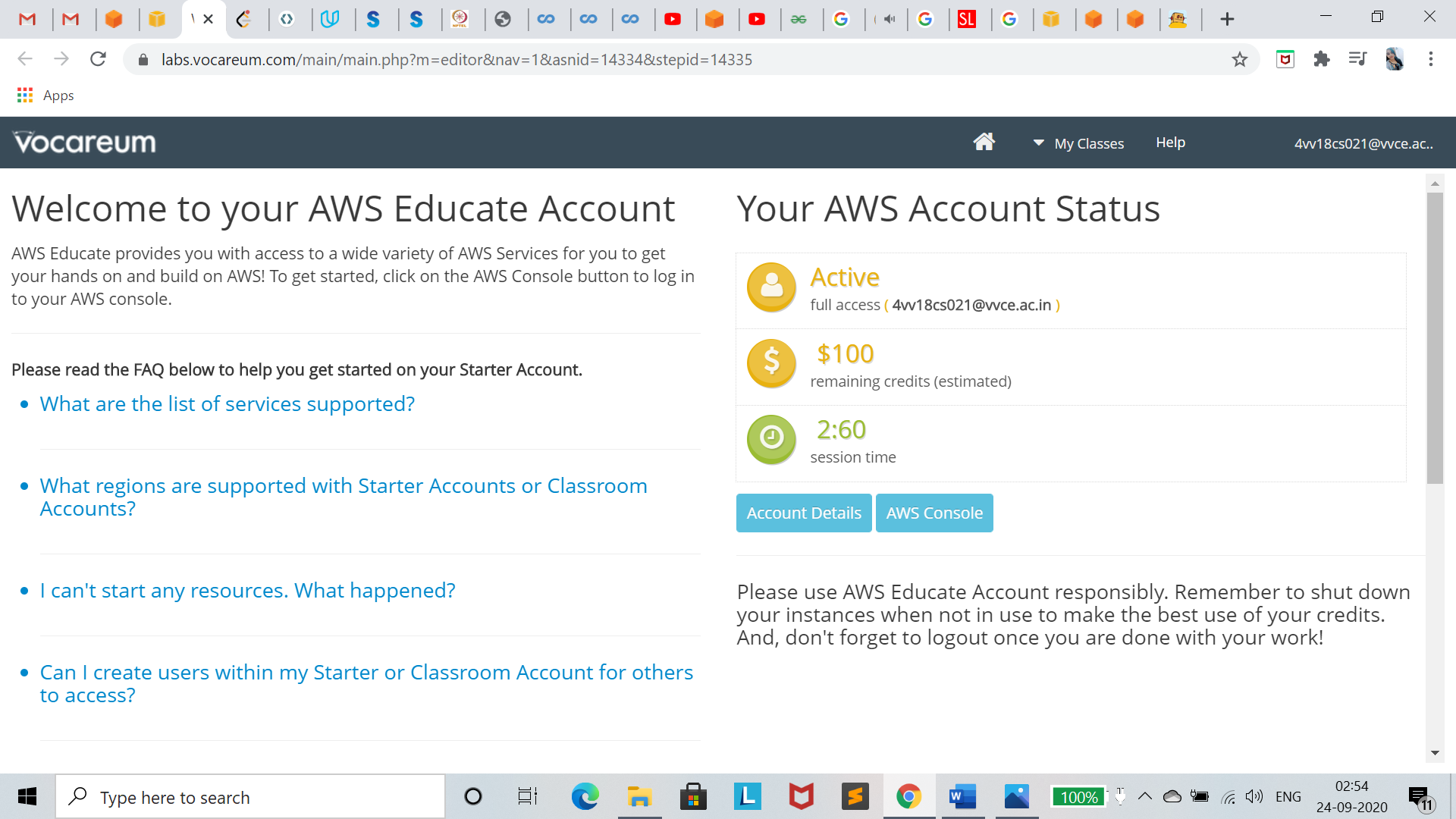Click the session time clock icon
This screenshot has height=819, width=1456.
(x=771, y=439)
